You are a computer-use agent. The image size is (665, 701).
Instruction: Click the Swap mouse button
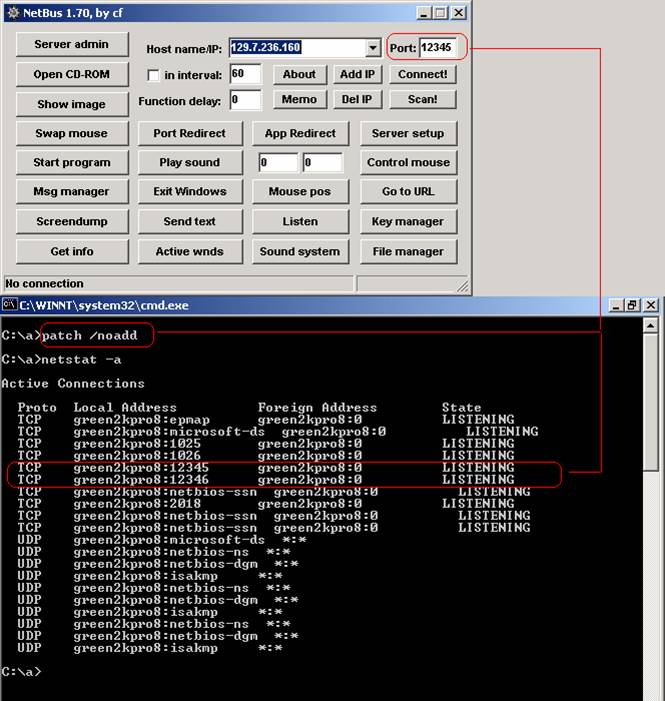[70, 133]
